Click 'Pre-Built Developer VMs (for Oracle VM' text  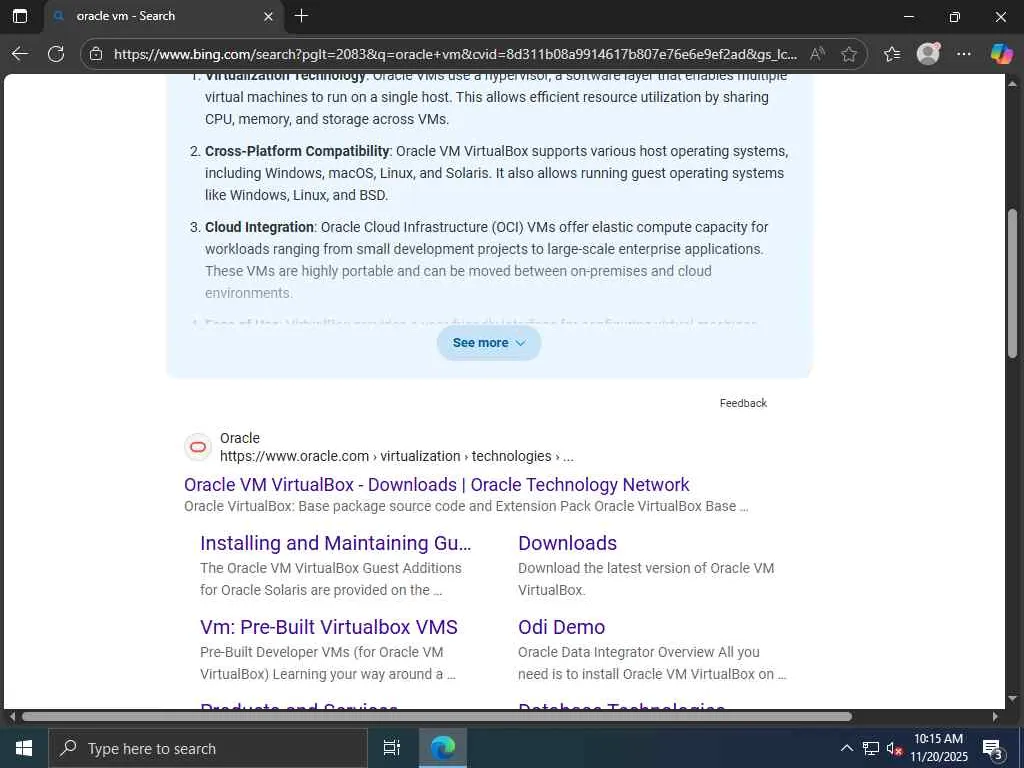pyautogui.click(x=321, y=652)
